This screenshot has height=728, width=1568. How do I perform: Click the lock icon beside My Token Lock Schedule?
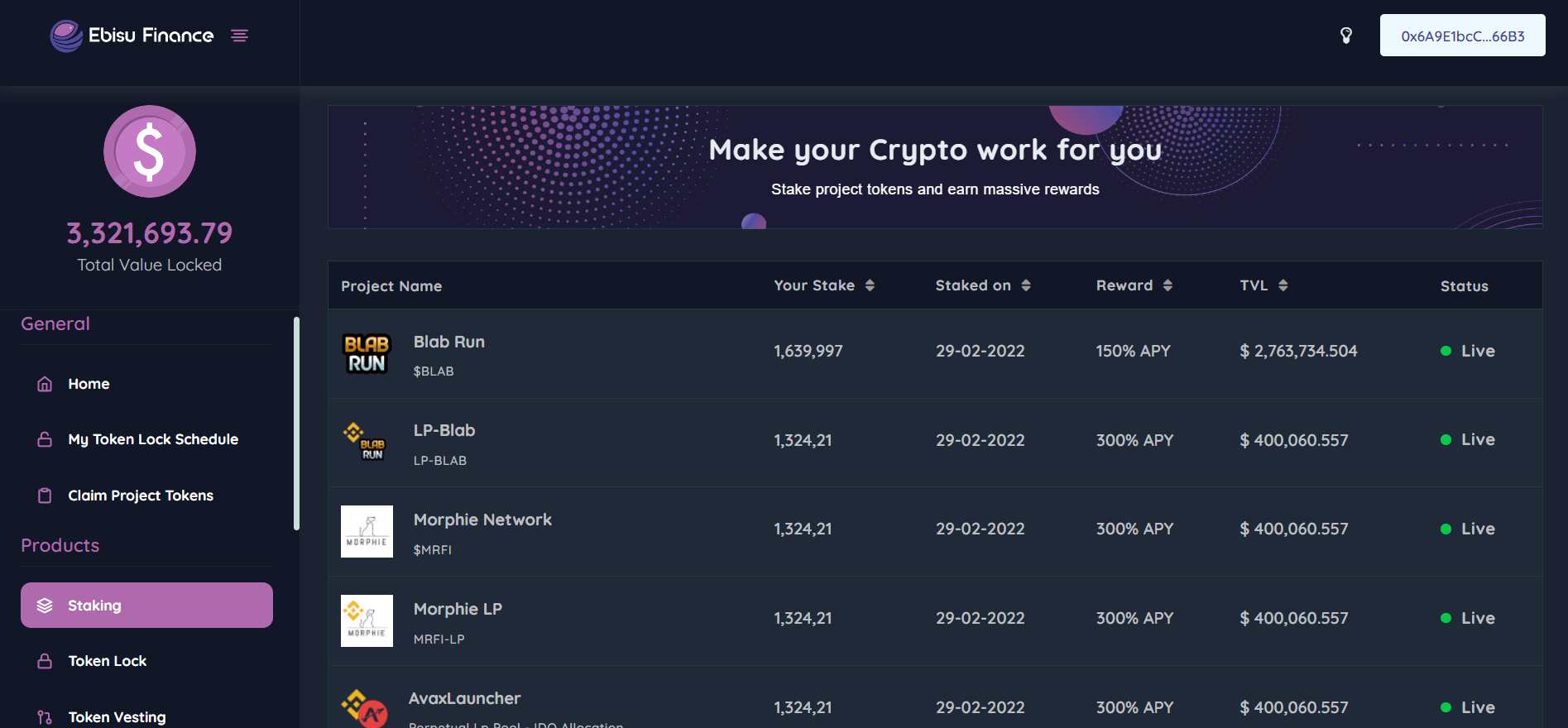(45, 439)
